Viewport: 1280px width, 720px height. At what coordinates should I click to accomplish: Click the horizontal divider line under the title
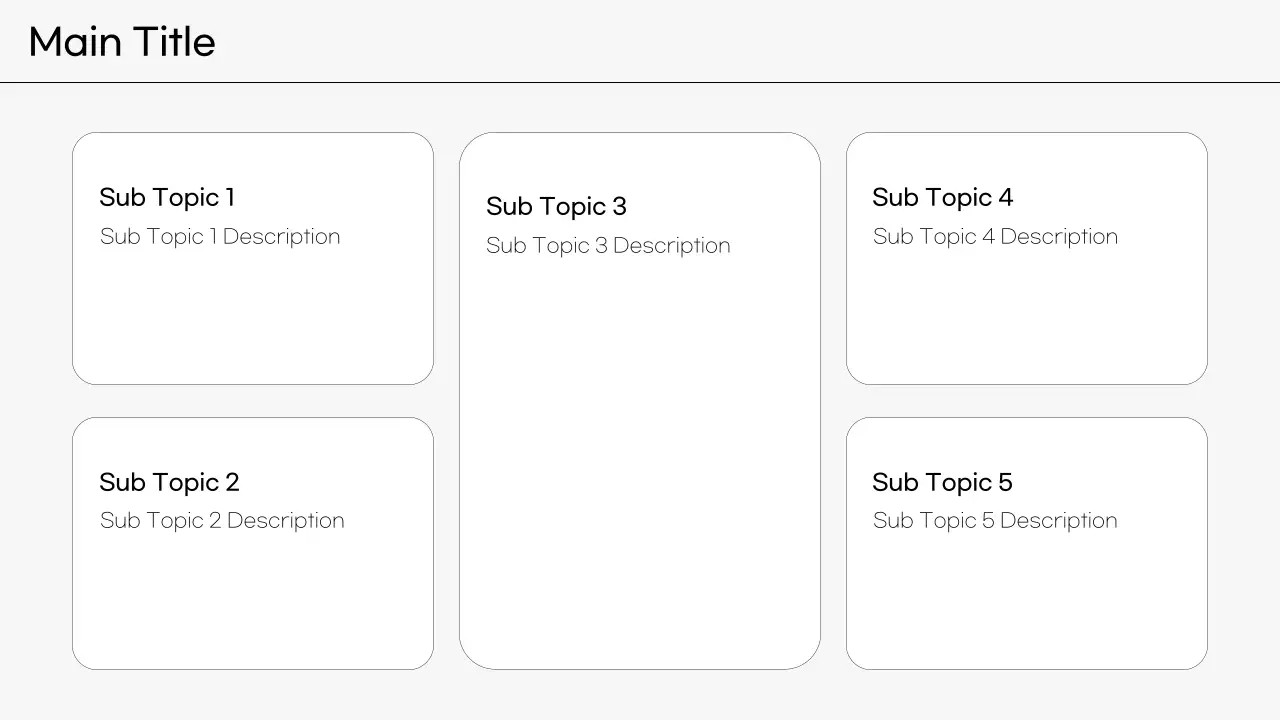pyautogui.click(x=640, y=82)
